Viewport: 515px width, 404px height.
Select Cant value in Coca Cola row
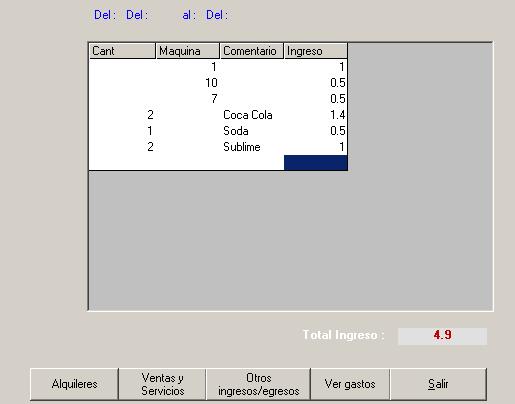122,115
